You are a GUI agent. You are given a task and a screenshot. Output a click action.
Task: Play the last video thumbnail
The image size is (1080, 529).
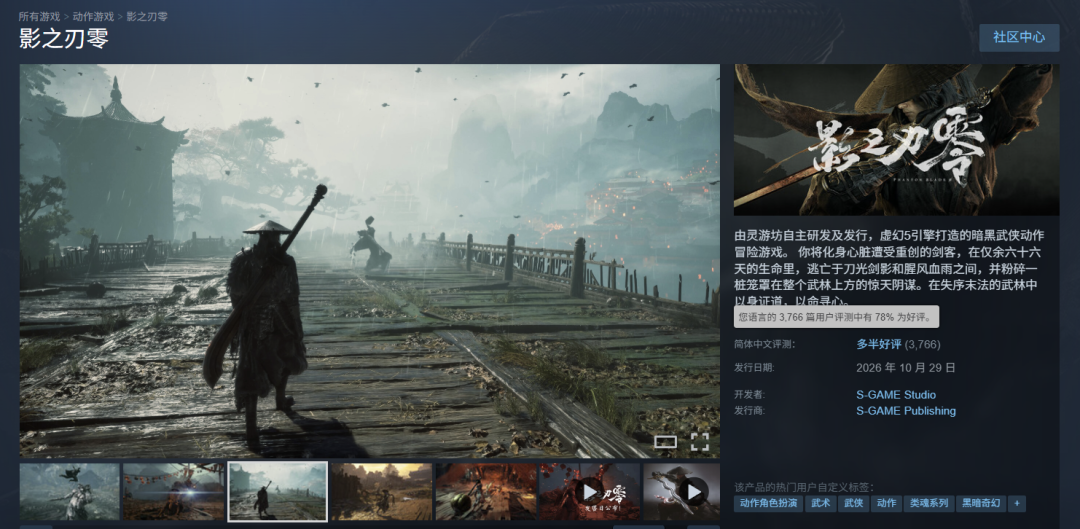pos(682,492)
